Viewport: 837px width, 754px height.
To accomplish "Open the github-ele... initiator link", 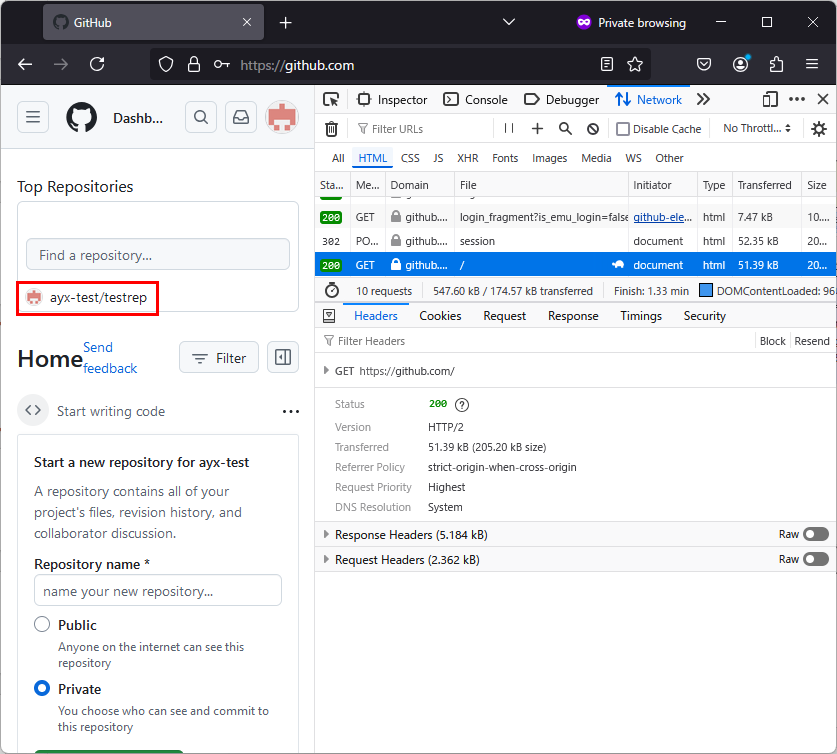I will tap(662, 217).
